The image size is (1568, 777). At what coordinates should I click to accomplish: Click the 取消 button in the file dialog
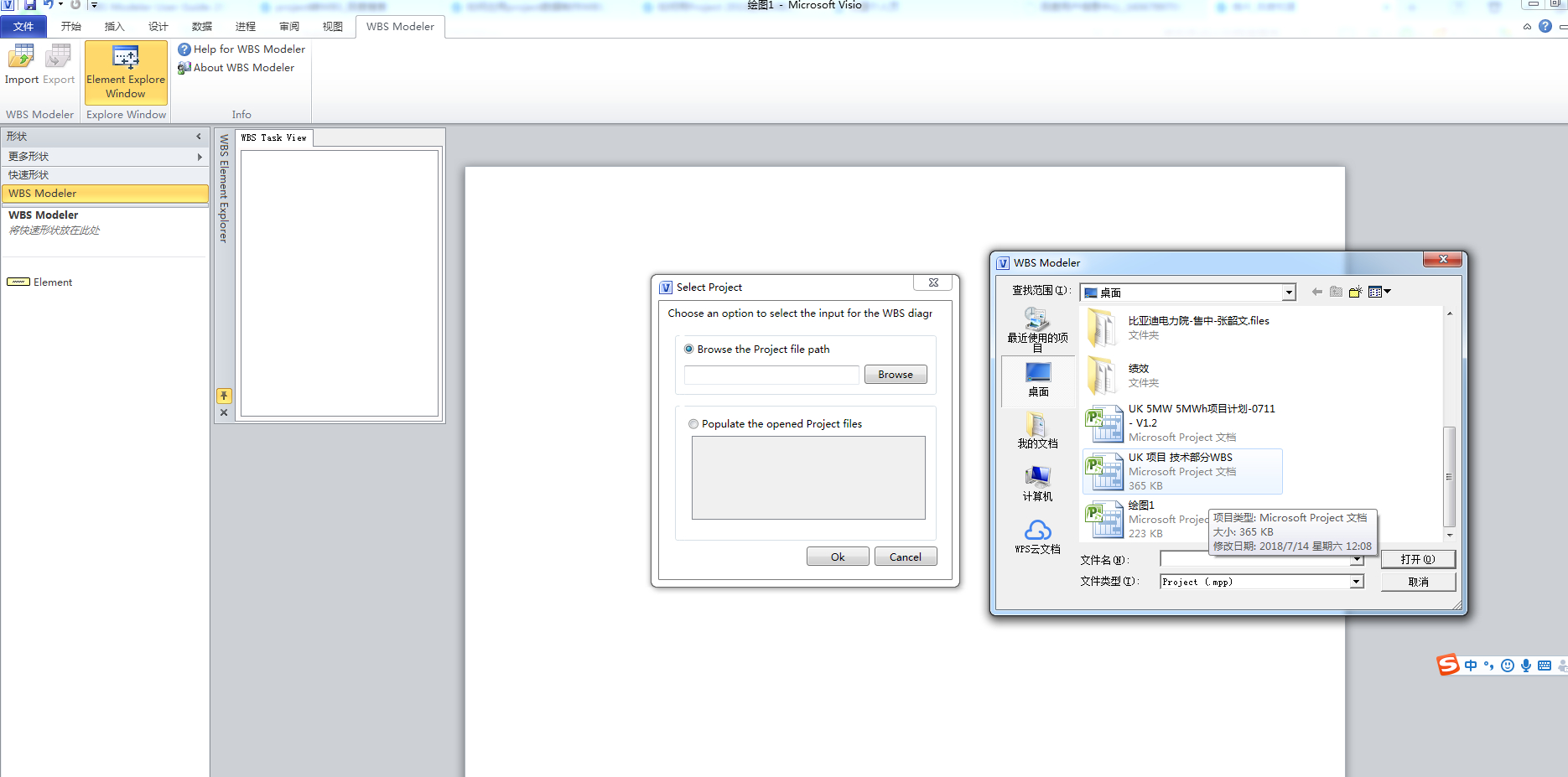[x=1418, y=582]
